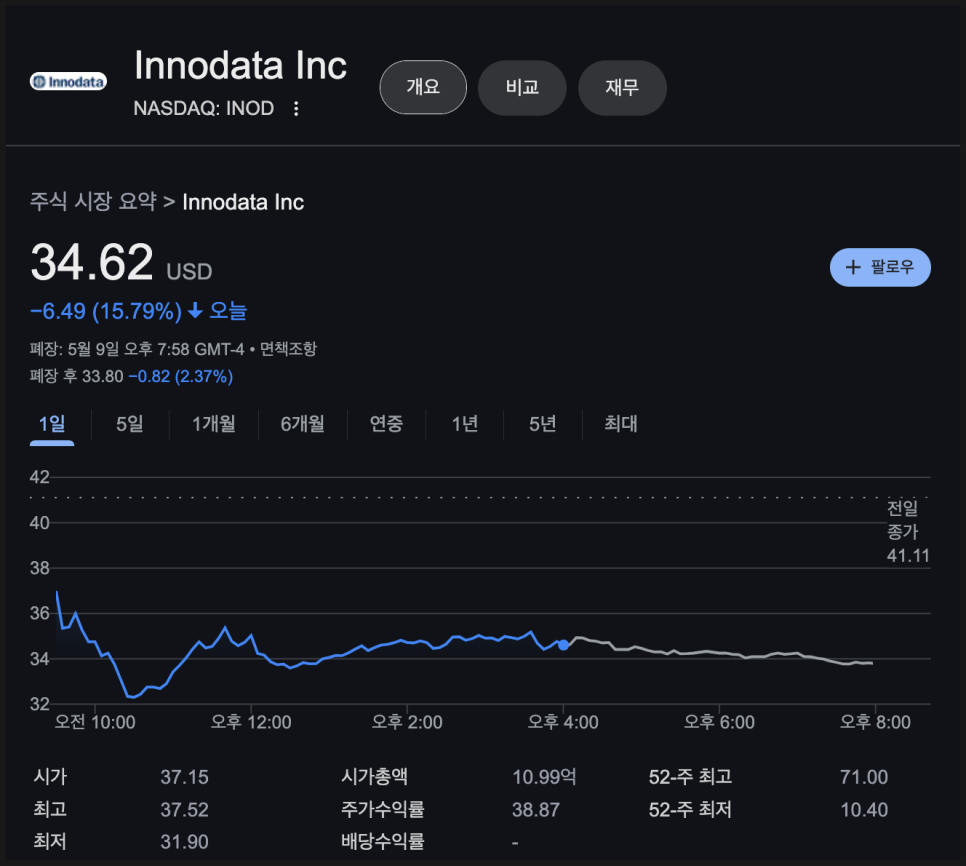Click the 시가총액 value 10.99억
Image resolution: width=966 pixels, height=866 pixels.
[x=544, y=777]
